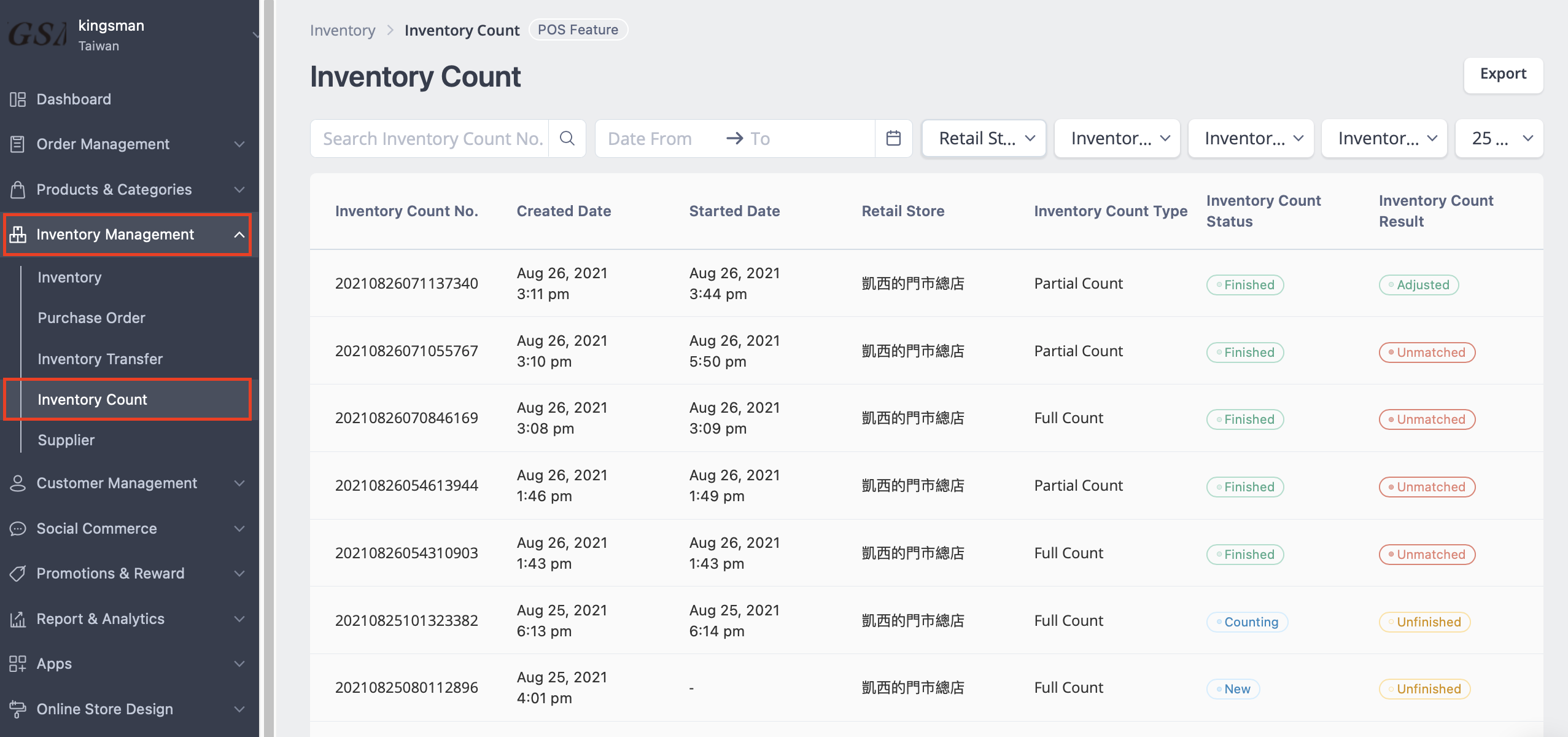Click the Export button

[1502, 74]
